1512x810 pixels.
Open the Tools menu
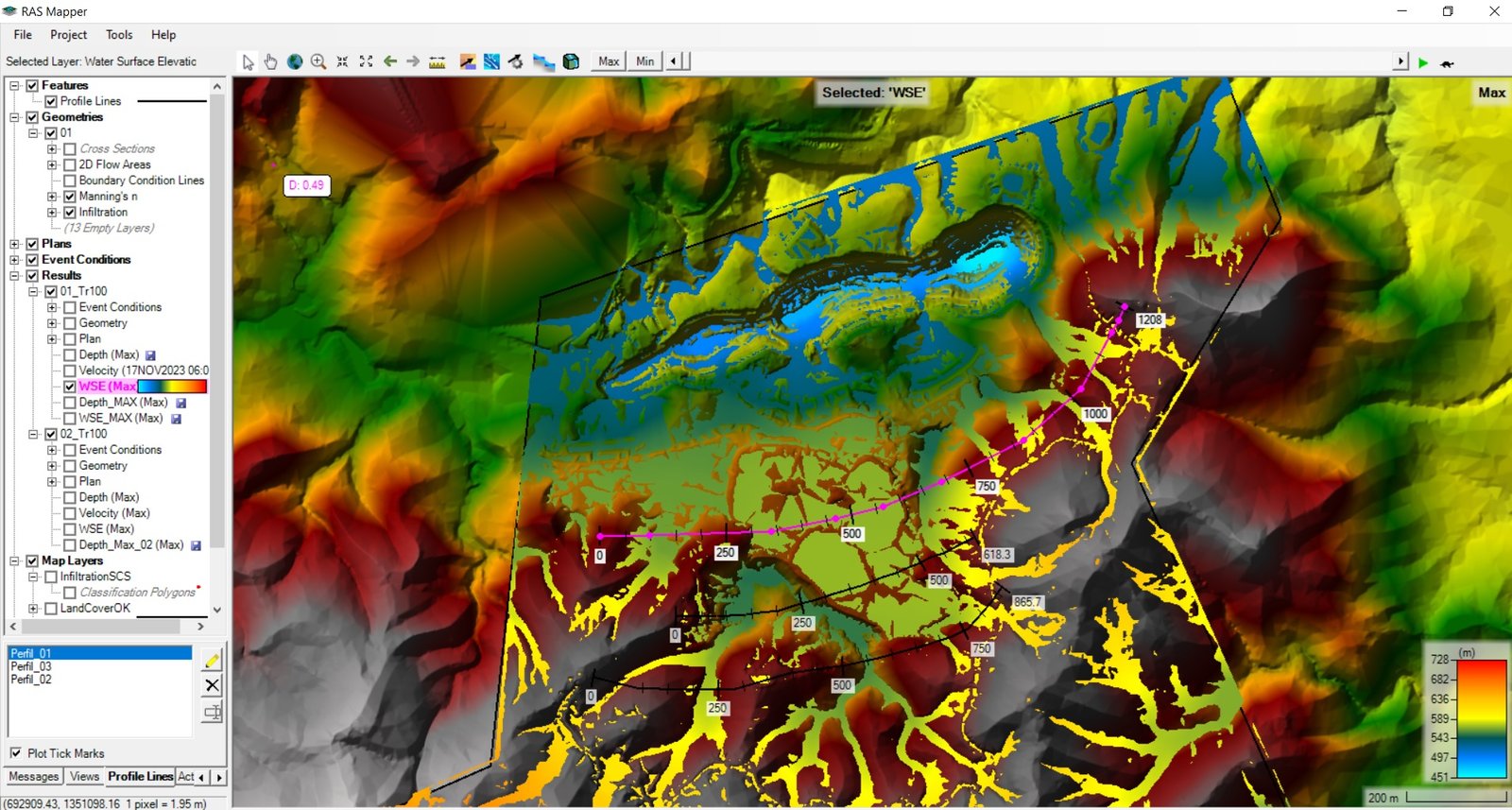pos(119,35)
